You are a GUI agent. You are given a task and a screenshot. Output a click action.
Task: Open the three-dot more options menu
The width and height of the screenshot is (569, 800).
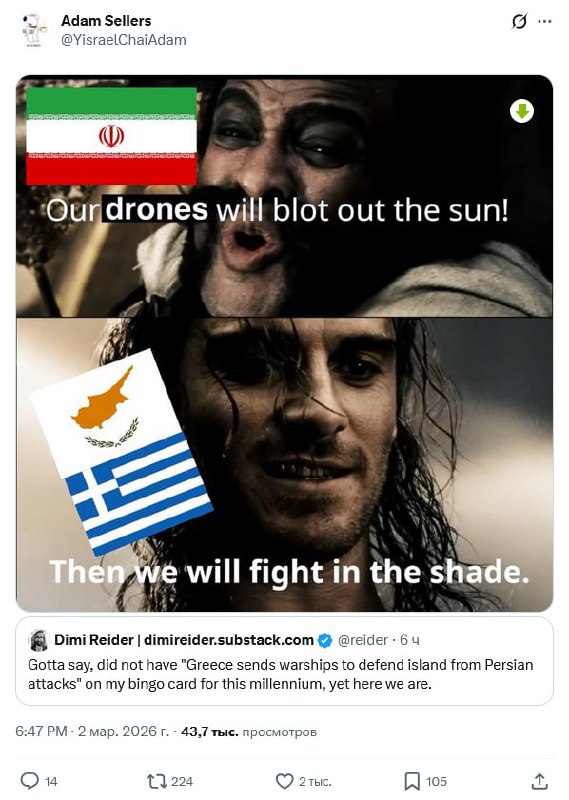545,21
